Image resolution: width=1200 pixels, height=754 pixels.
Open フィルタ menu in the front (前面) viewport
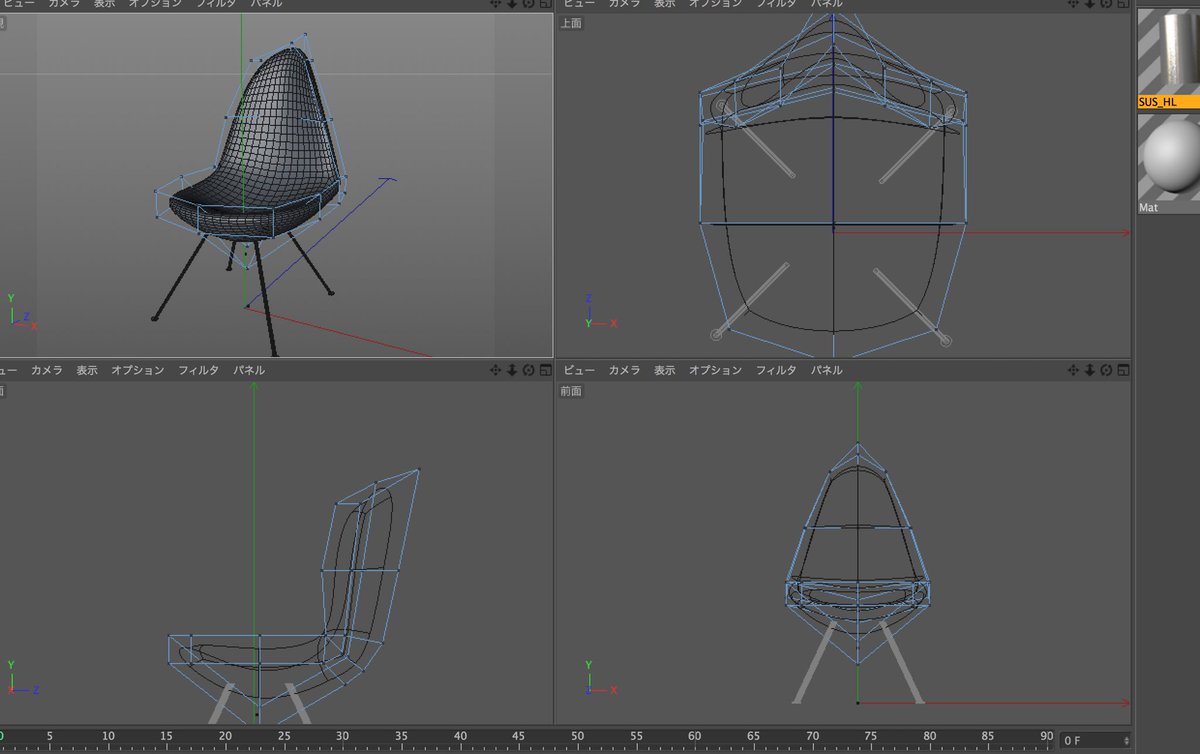776,370
